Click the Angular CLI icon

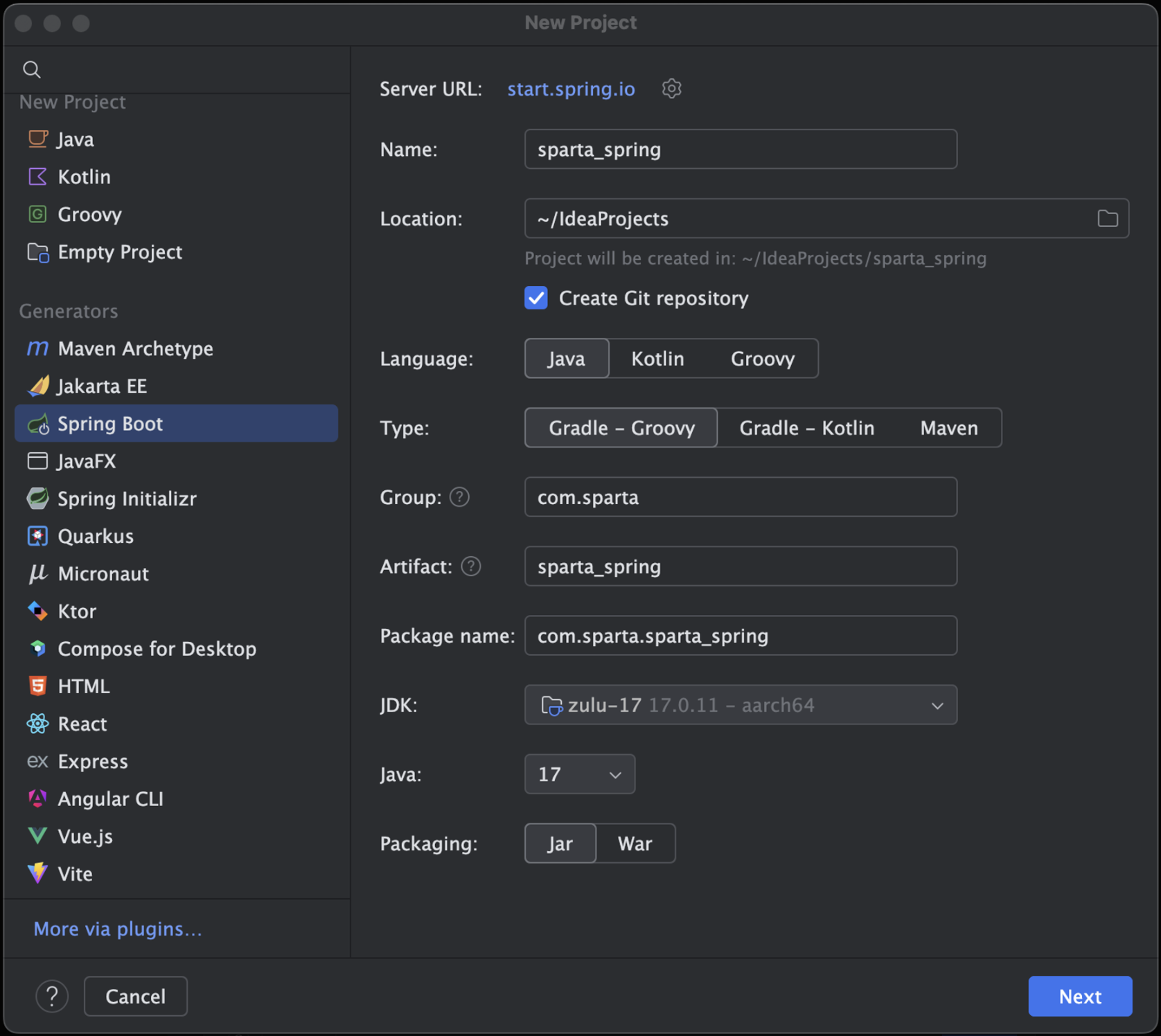click(37, 798)
